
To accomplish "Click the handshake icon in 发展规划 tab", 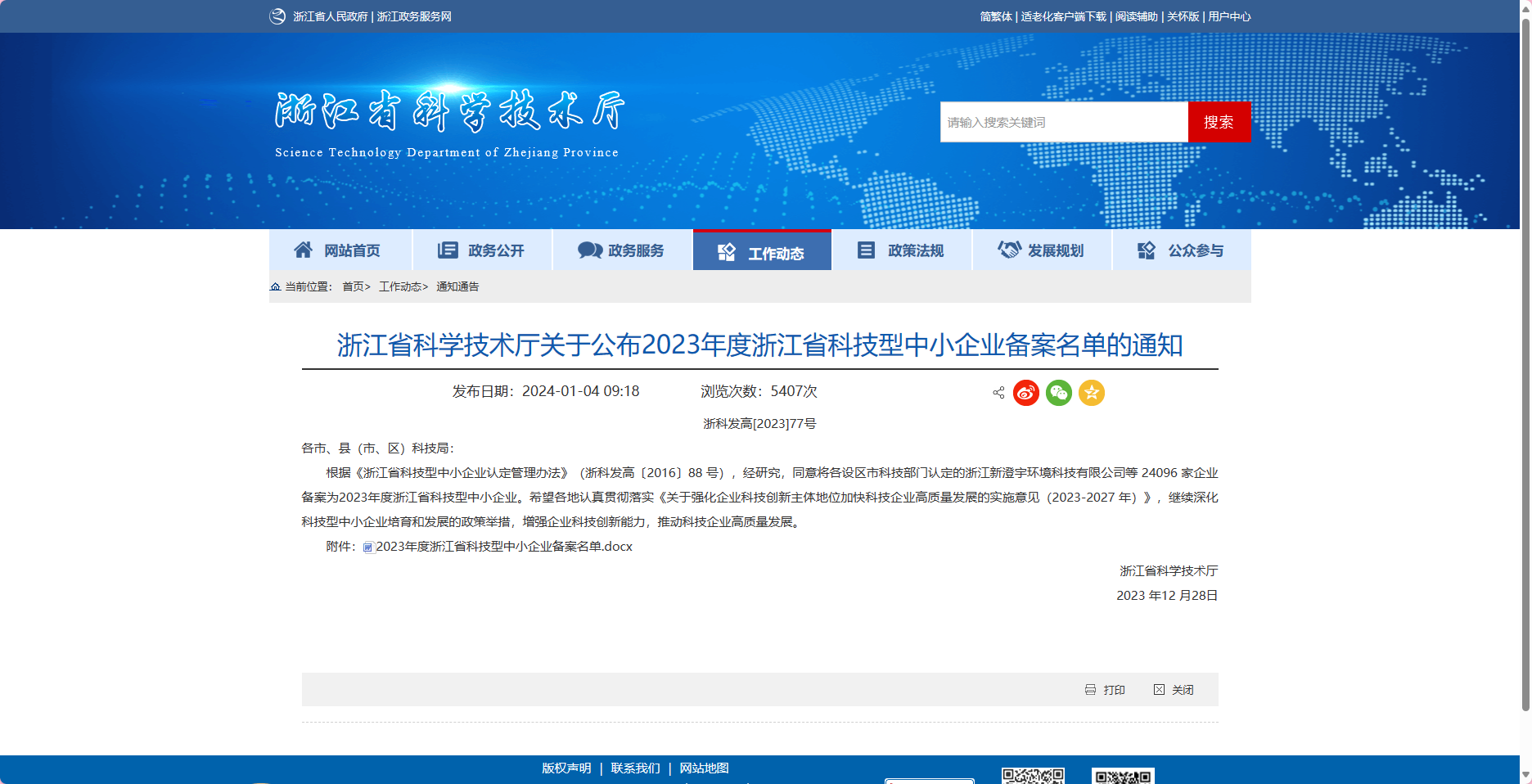I will tap(1009, 250).
